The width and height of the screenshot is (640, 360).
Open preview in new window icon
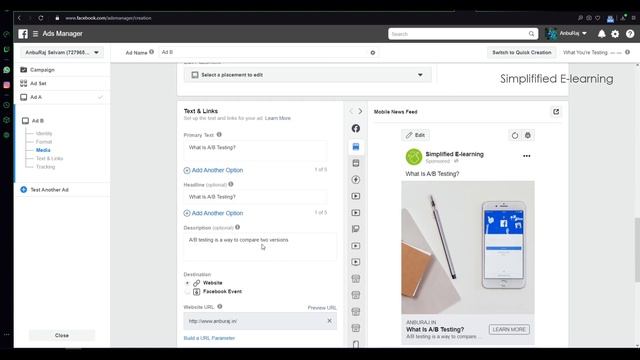click(556, 111)
